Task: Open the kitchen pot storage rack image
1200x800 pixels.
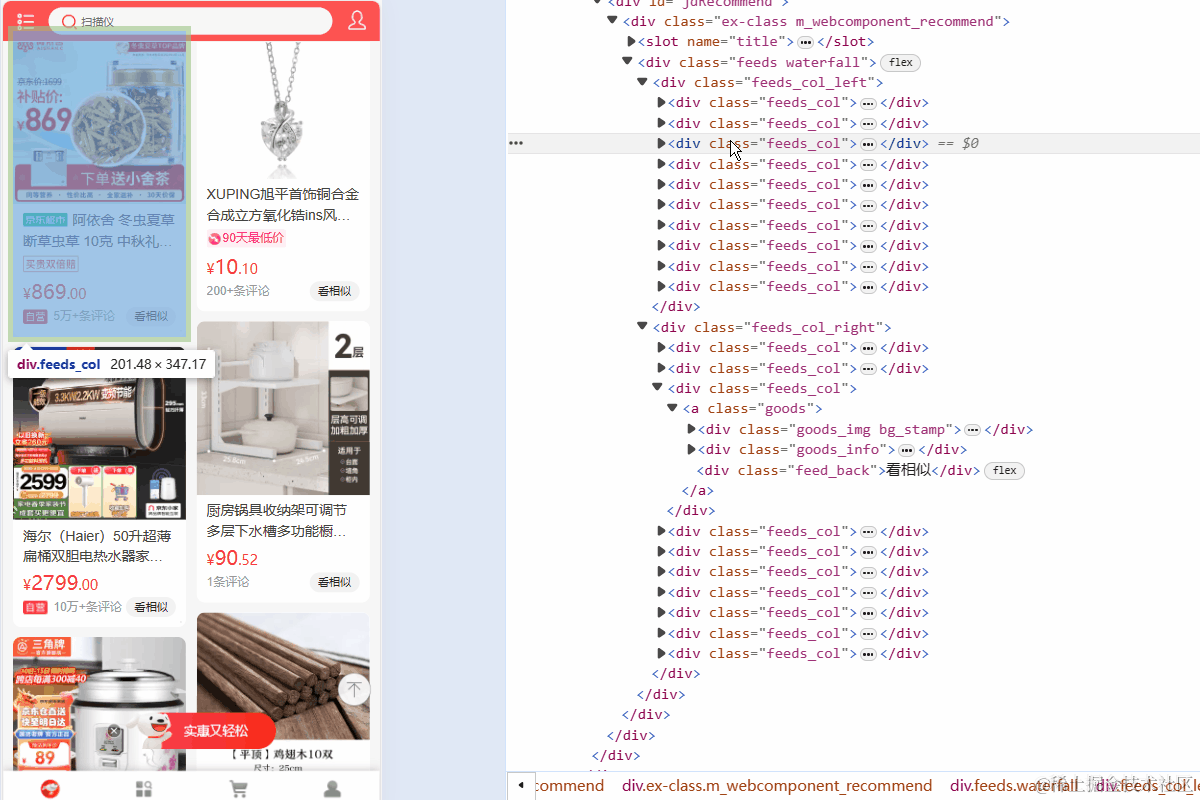Action: (283, 408)
